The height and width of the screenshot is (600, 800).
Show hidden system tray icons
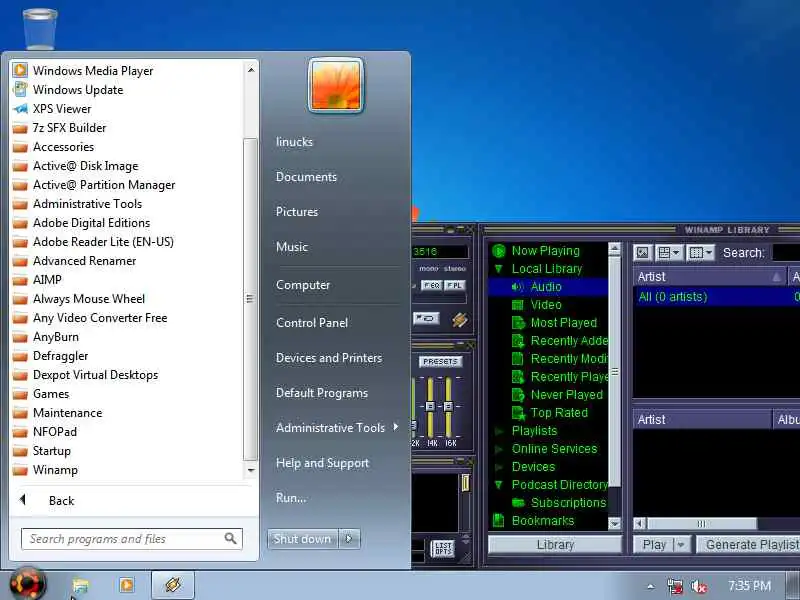[x=651, y=586]
